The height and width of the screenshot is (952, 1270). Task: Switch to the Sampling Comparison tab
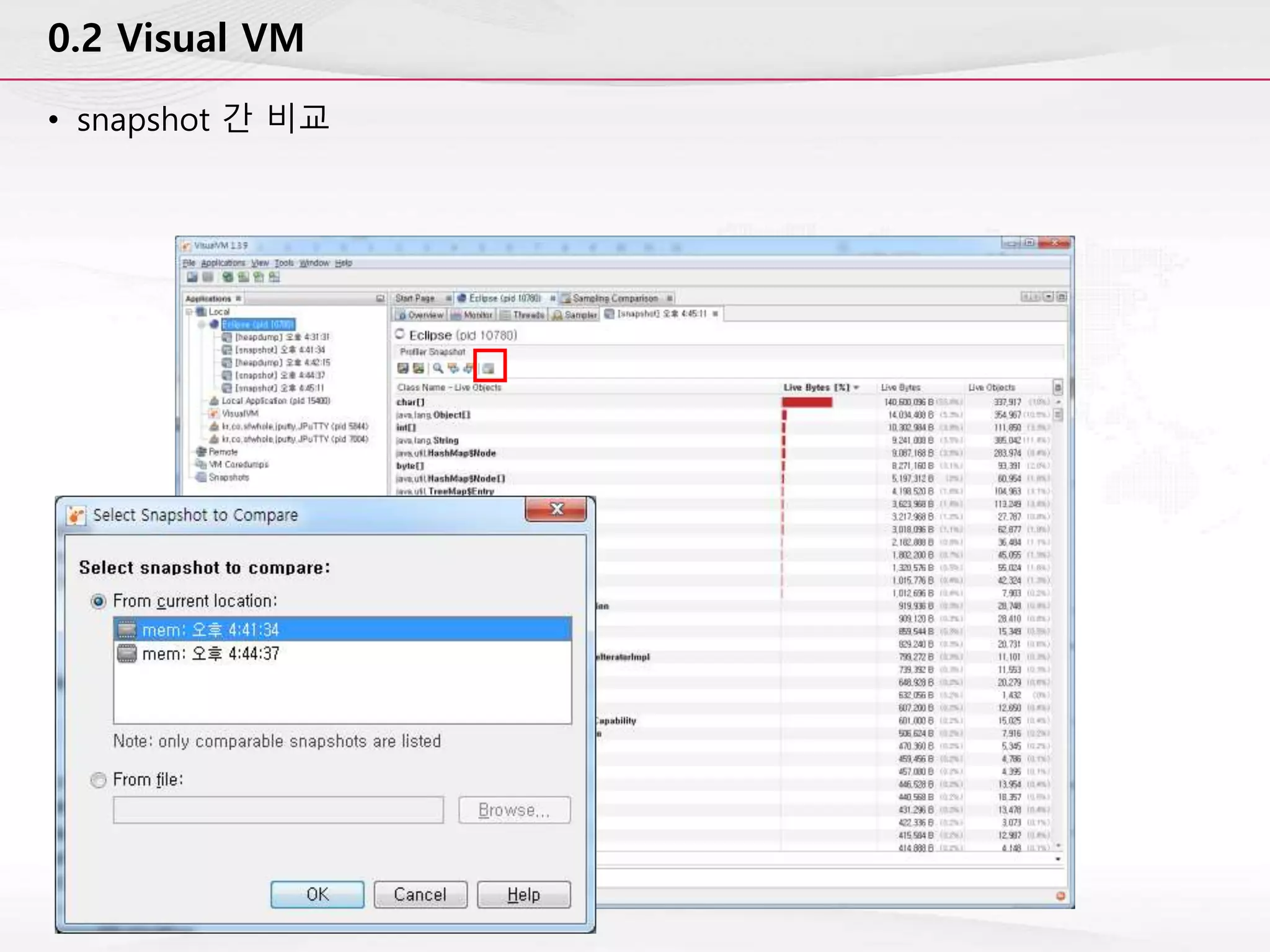click(615, 298)
